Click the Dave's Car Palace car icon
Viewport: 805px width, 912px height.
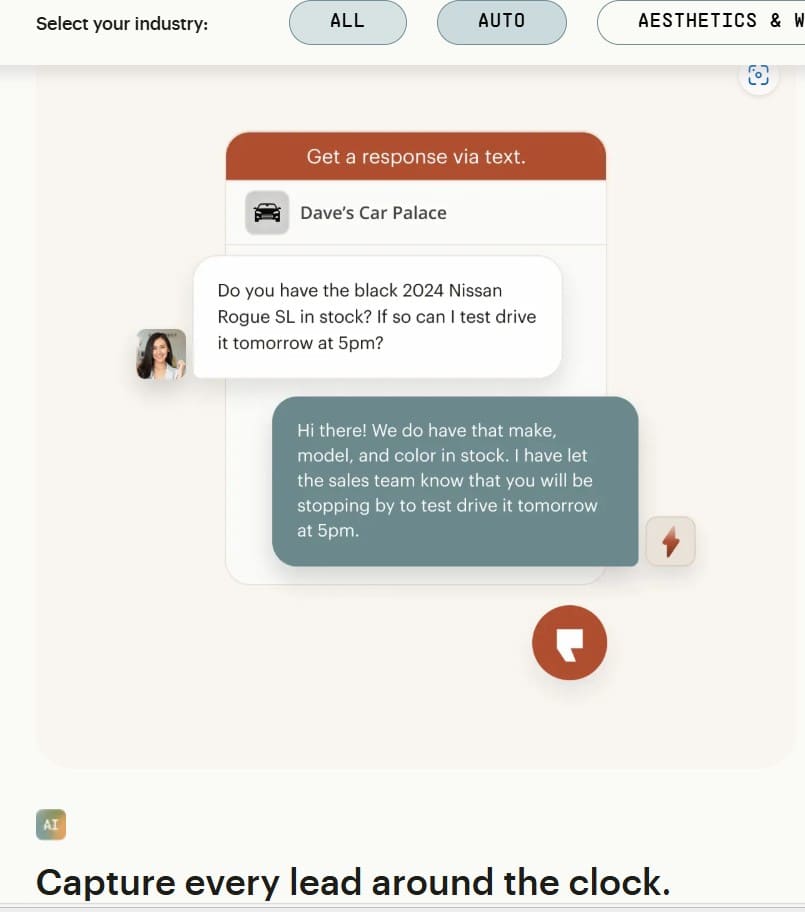[x=267, y=213]
